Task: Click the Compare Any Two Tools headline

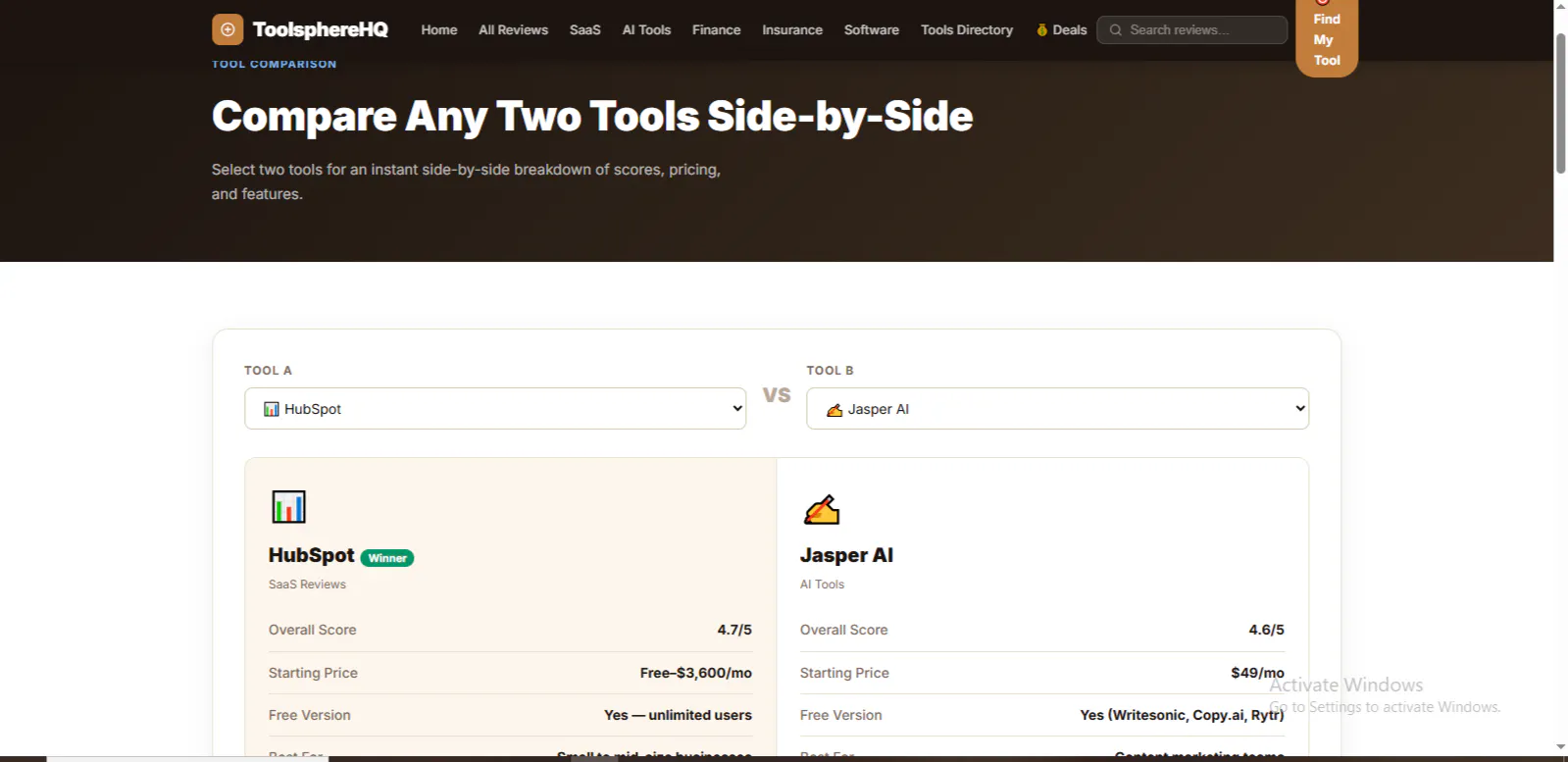Action: 592,116
